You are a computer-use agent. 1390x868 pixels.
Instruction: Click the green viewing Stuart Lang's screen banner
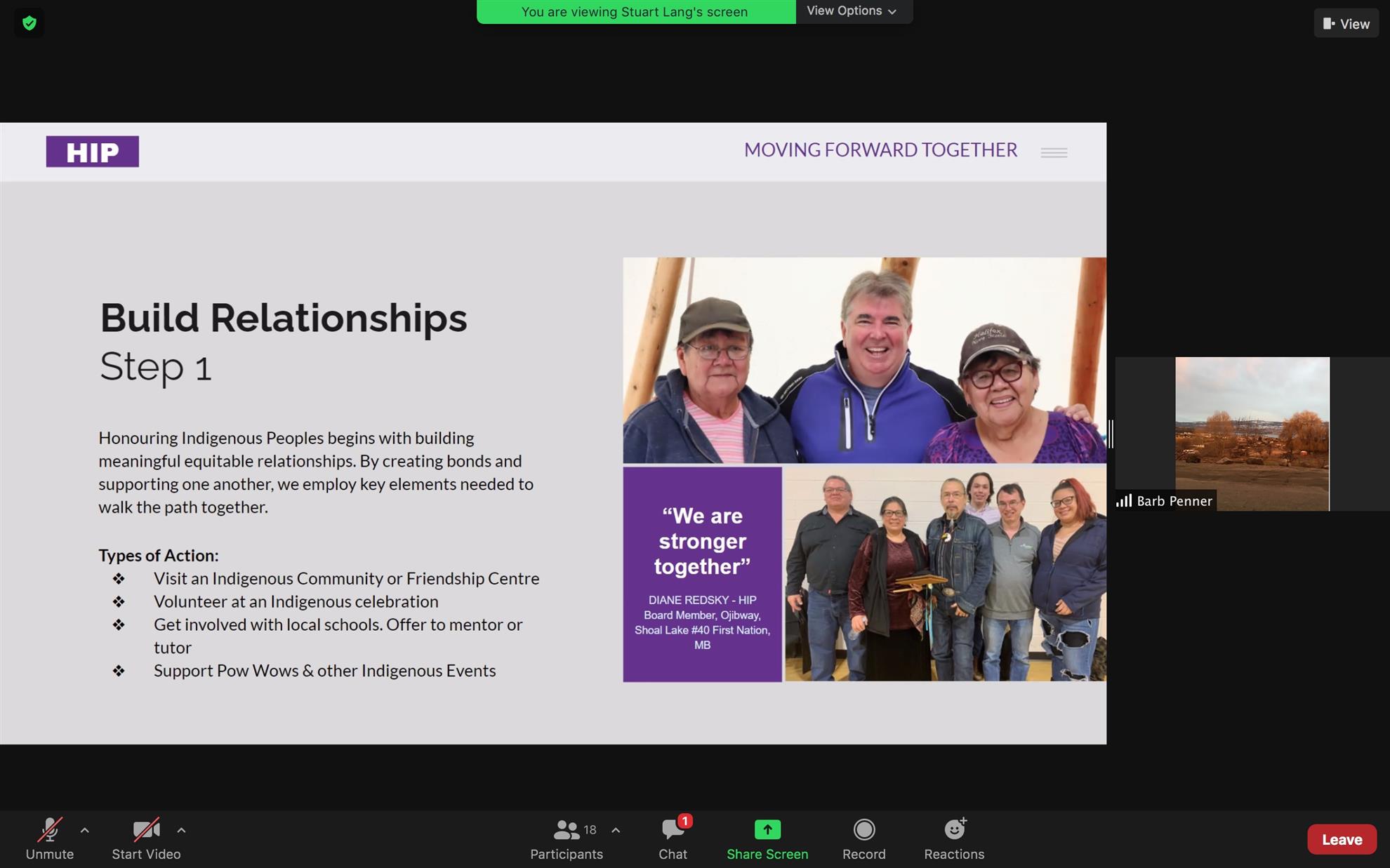click(635, 12)
